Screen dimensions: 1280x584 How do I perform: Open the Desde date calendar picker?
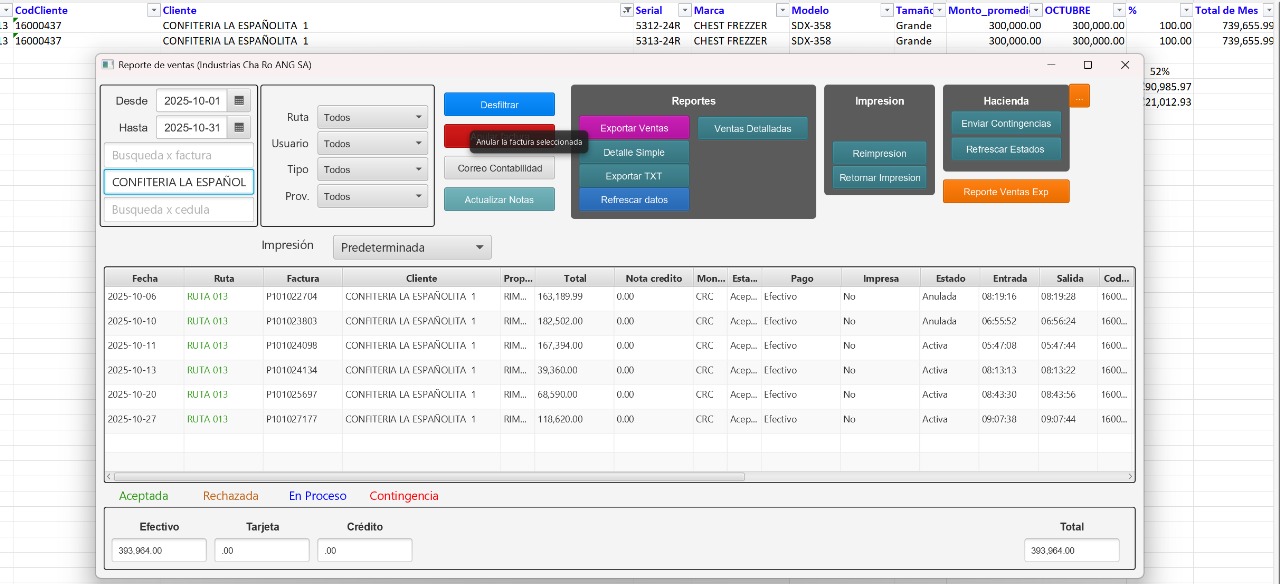(x=239, y=101)
